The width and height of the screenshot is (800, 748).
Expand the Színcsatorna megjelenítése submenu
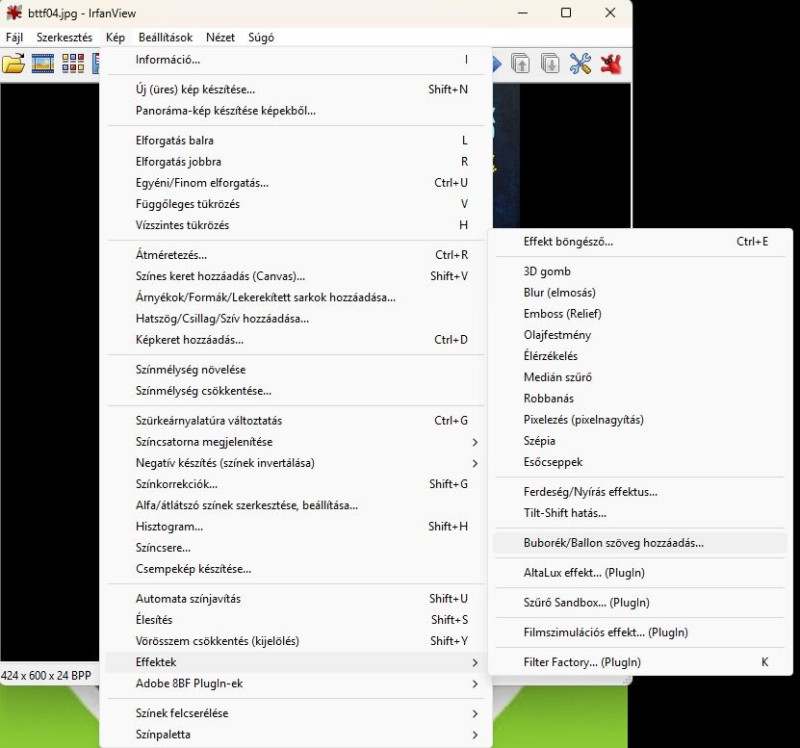coord(296,442)
